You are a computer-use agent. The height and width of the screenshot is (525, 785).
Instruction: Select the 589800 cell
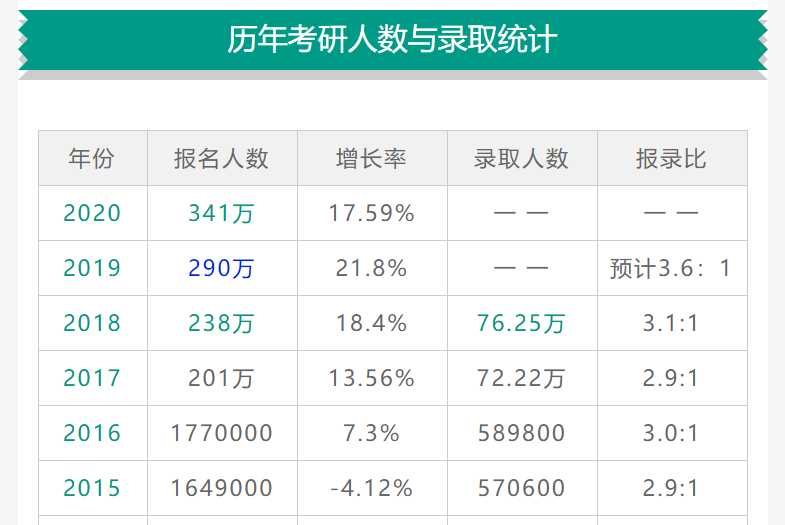coord(521,433)
